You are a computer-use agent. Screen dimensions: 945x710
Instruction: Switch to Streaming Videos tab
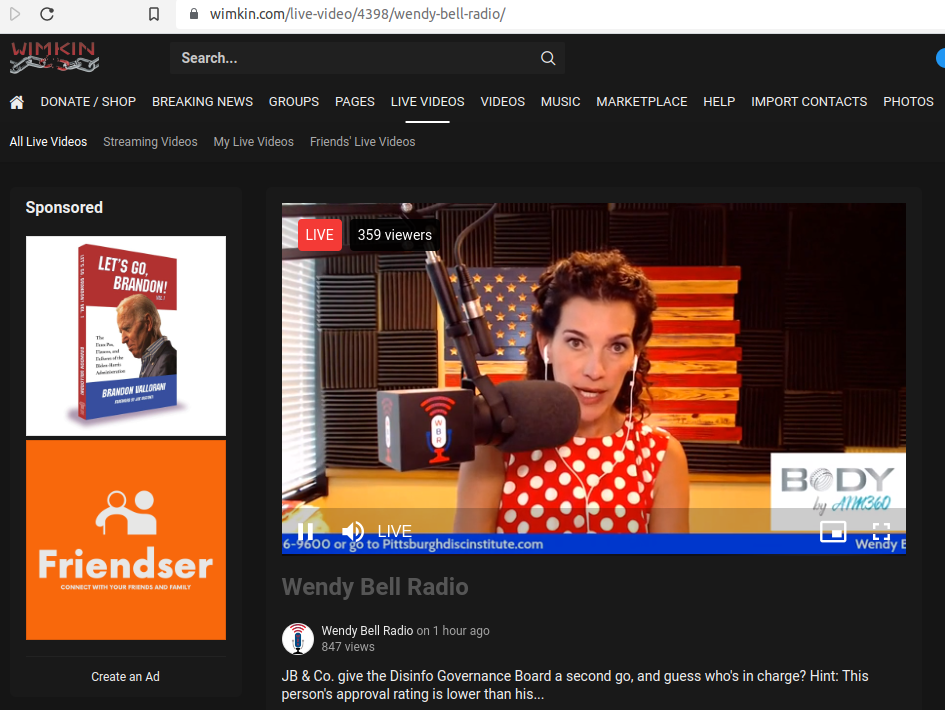(150, 142)
